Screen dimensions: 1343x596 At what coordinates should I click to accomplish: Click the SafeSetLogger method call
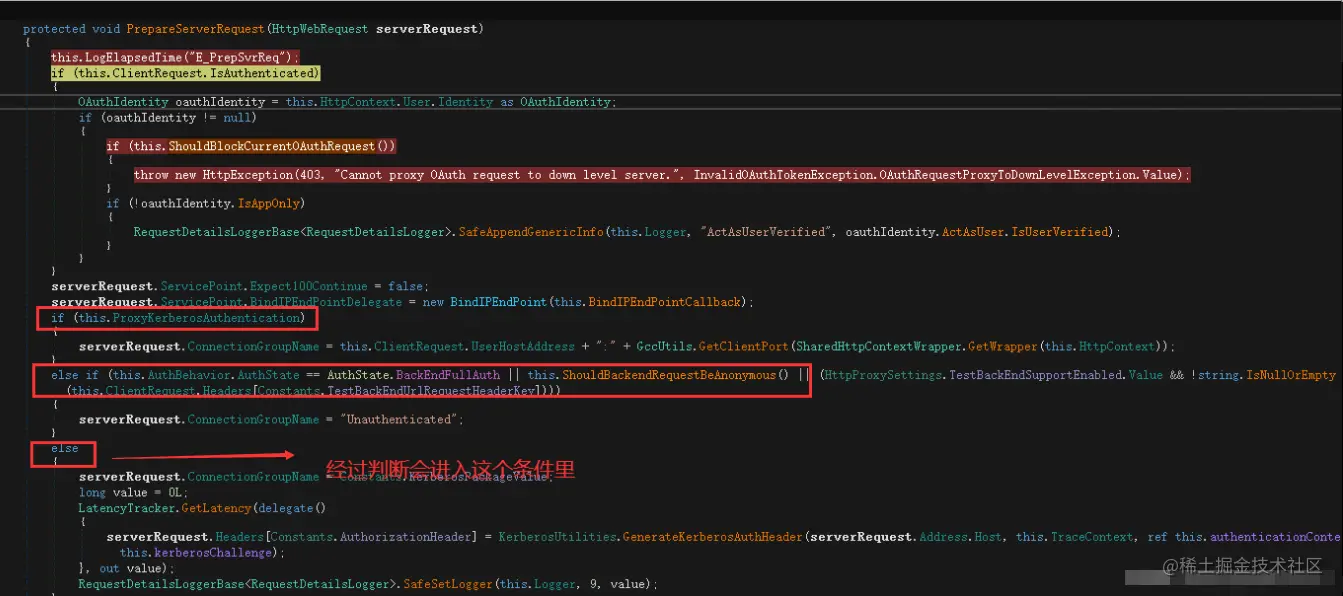pos(446,584)
